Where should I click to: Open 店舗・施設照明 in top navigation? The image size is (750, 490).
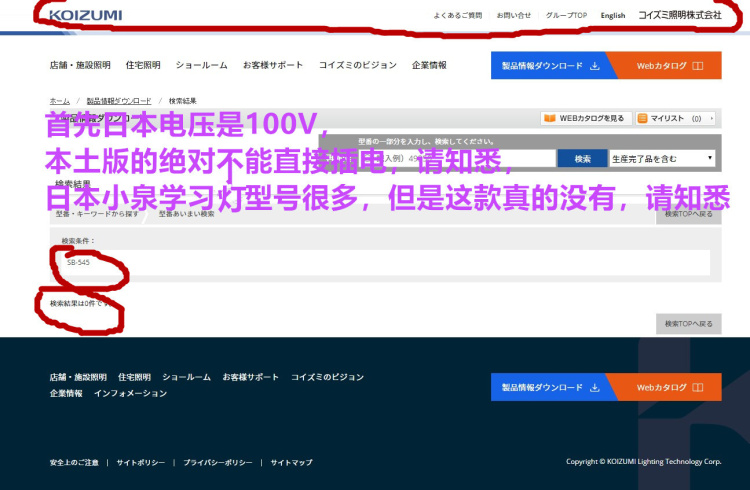(80, 65)
